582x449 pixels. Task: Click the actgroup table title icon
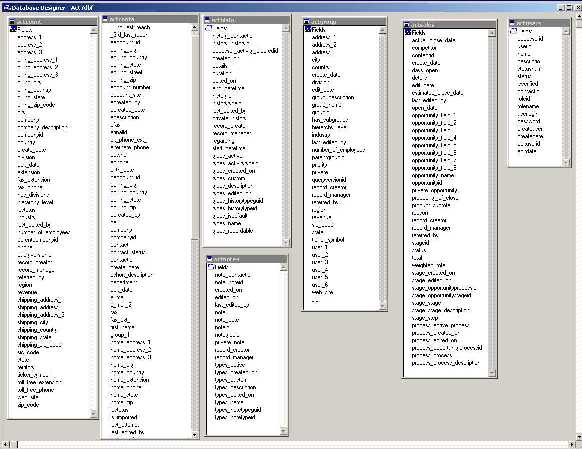pyautogui.click(x=307, y=22)
